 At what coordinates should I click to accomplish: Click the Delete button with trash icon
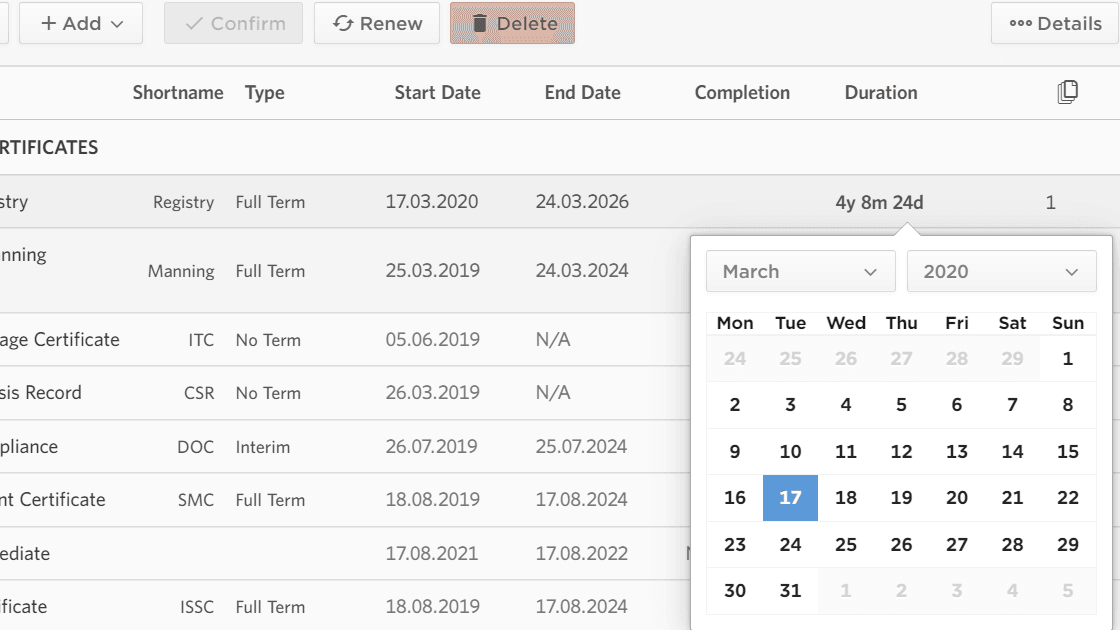click(512, 23)
